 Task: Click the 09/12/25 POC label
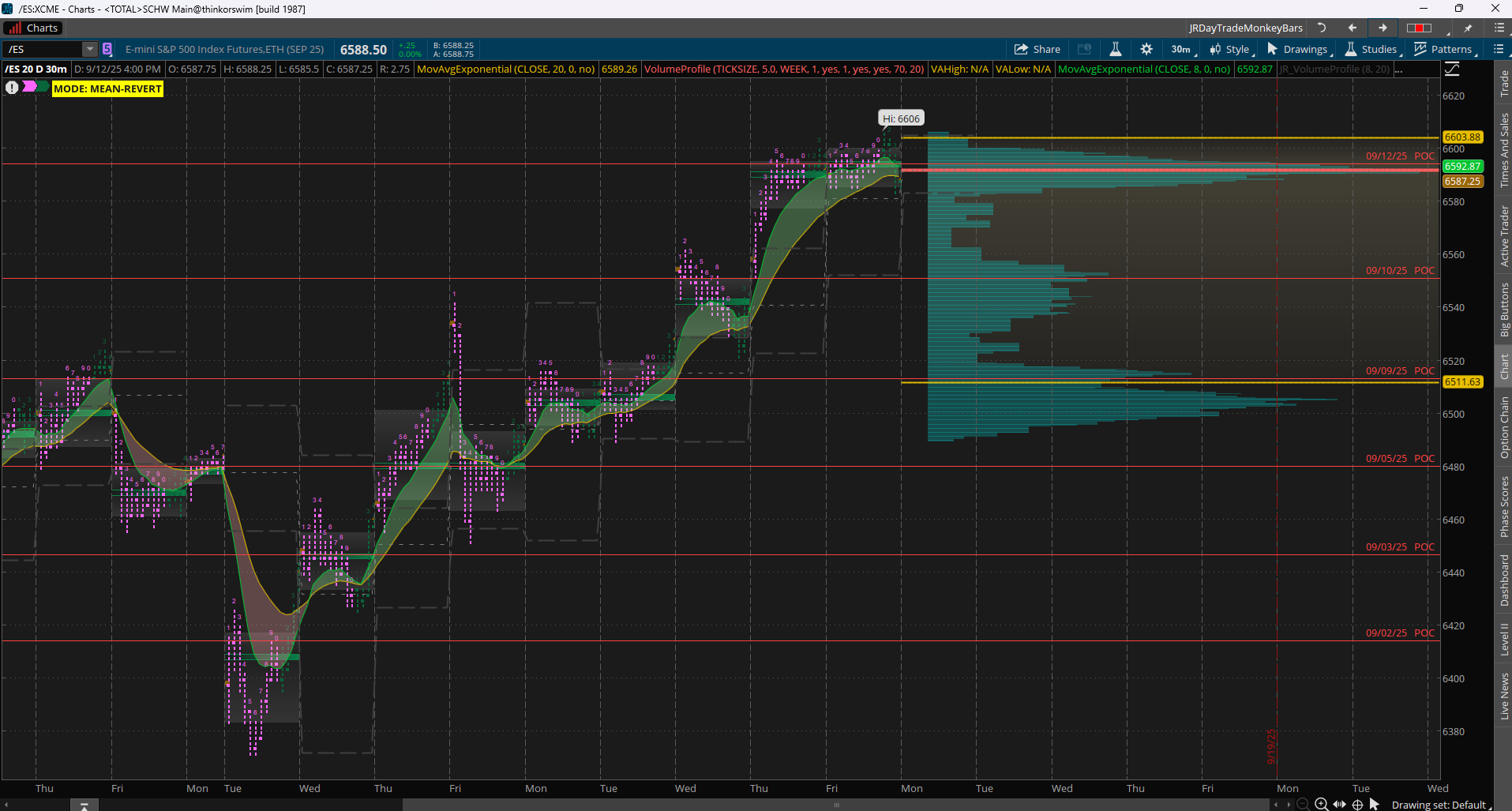pos(1400,156)
